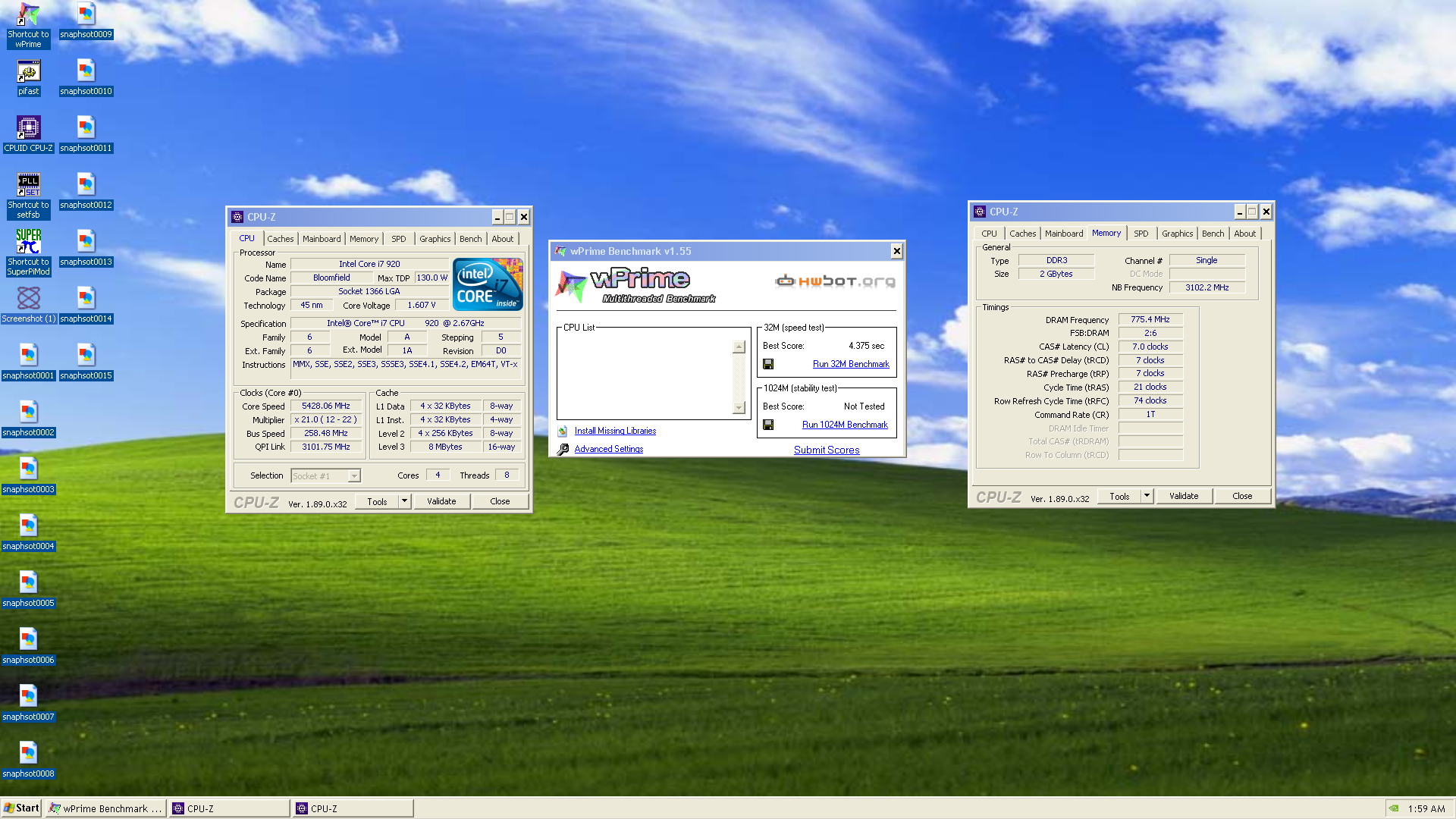1456x819 pixels.
Task: Select first CPU-Z taskbar button
Action: coord(230,808)
